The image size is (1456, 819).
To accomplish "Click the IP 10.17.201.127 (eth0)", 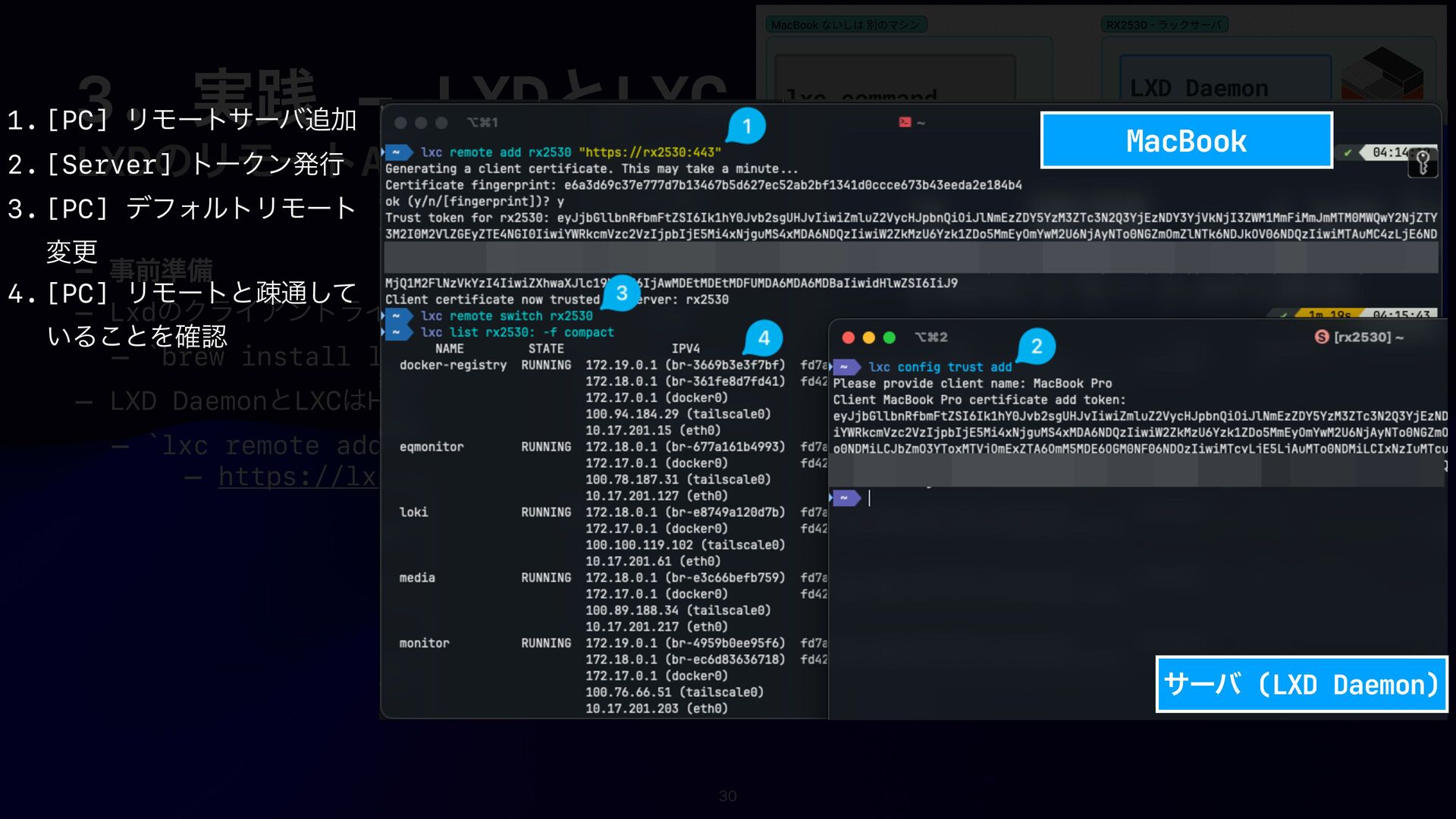I will point(657,496).
